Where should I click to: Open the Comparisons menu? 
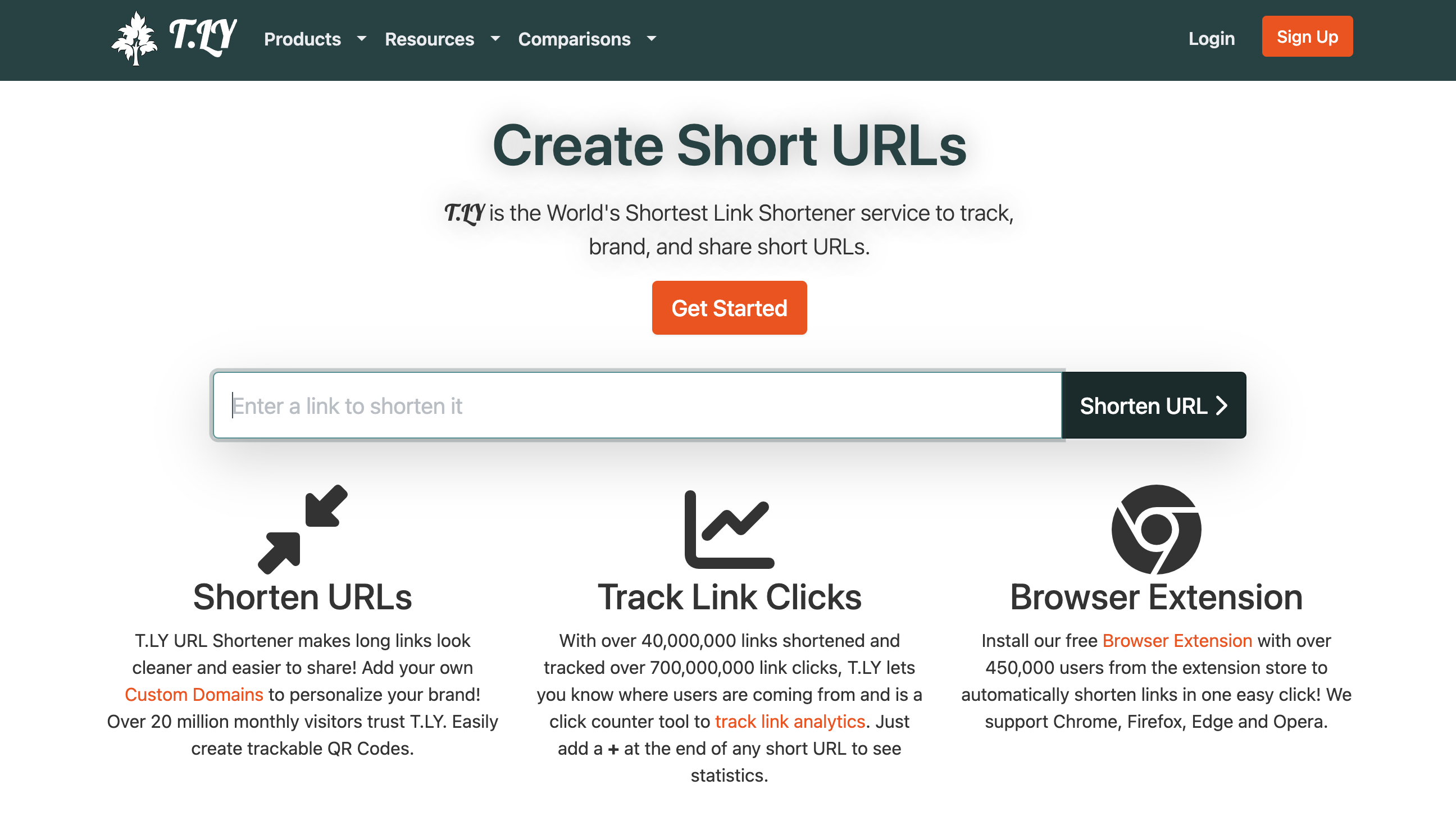(574, 39)
